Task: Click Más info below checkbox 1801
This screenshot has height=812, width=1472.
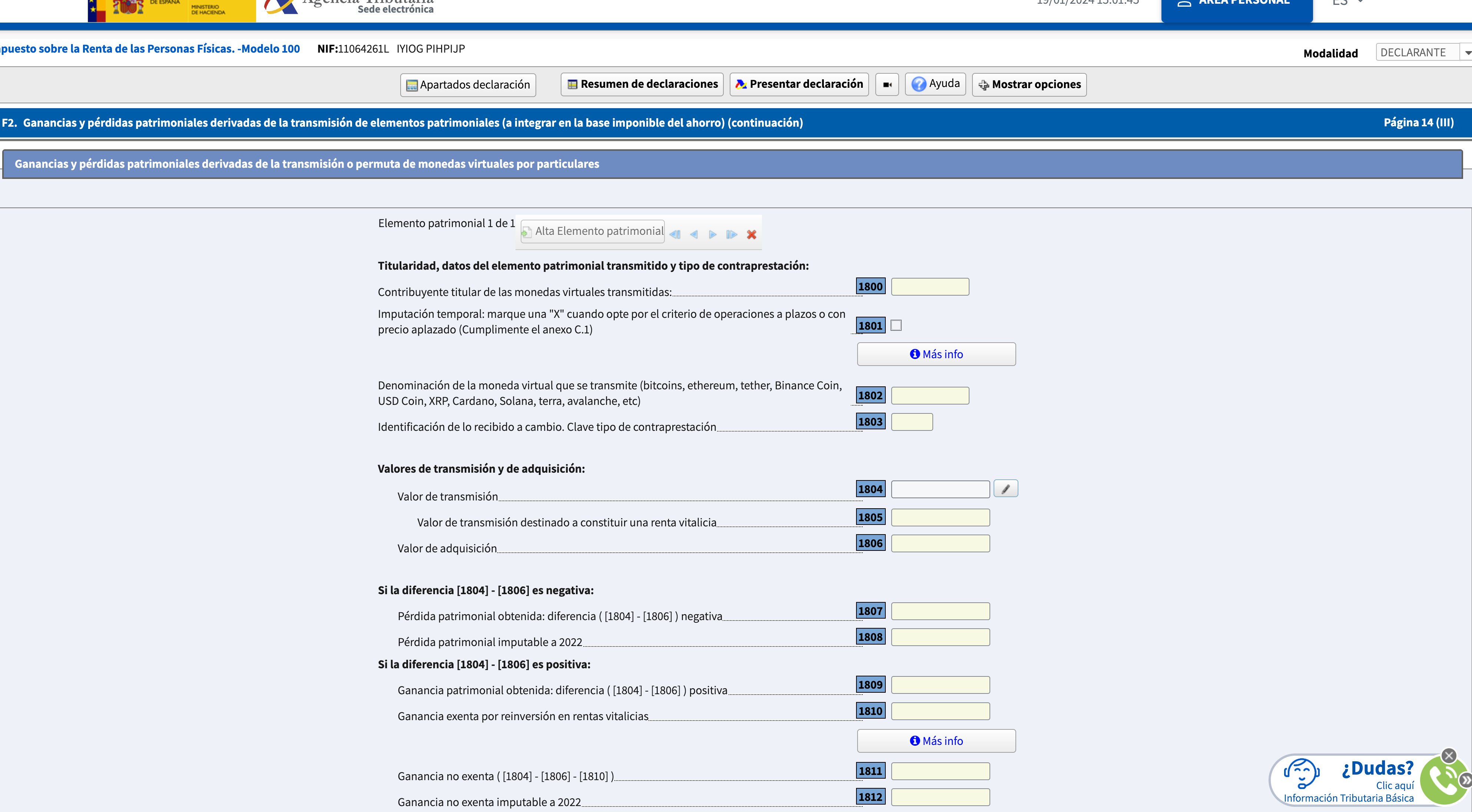Action: tap(936, 355)
